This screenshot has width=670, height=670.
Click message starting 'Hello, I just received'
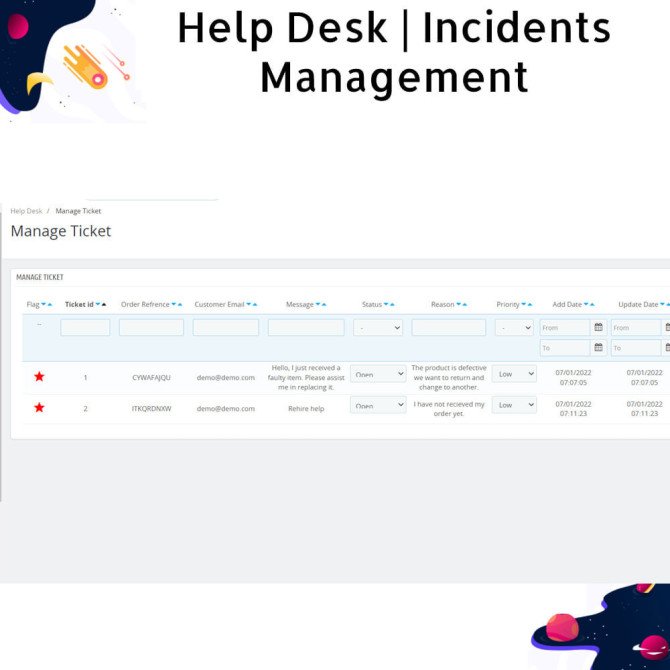[306, 377]
